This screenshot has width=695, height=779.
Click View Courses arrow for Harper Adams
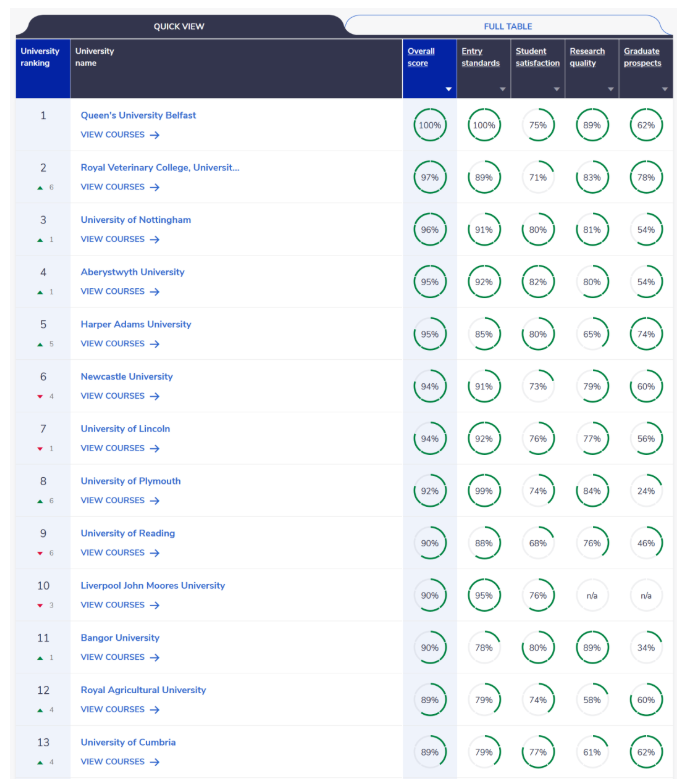[x=155, y=344]
